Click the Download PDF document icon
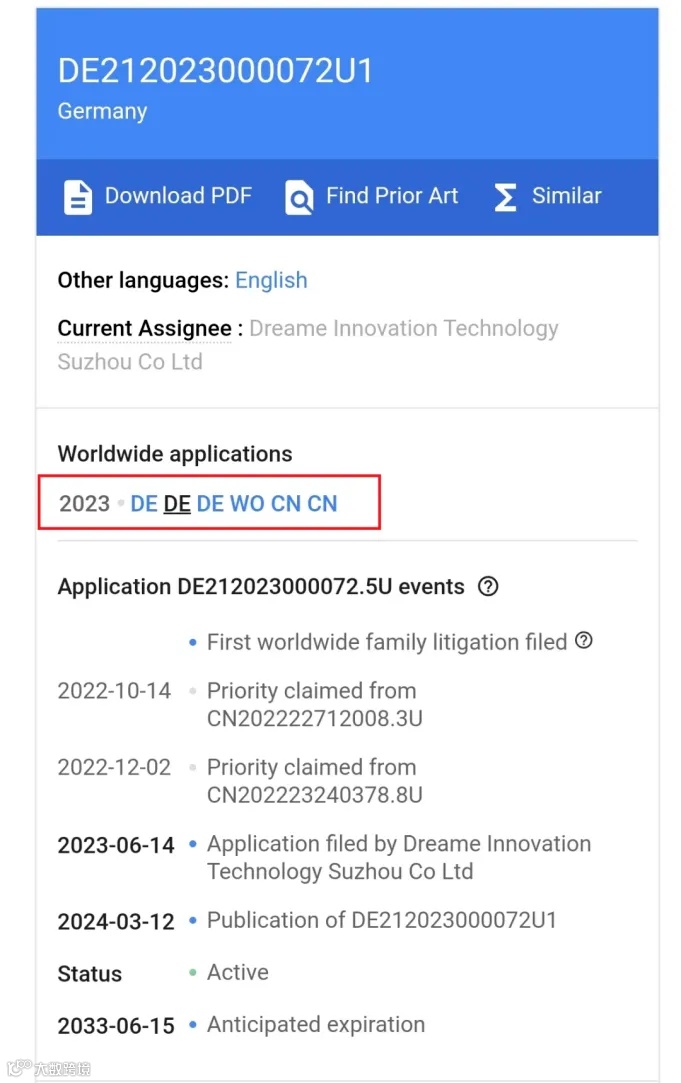 [x=77, y=197]
